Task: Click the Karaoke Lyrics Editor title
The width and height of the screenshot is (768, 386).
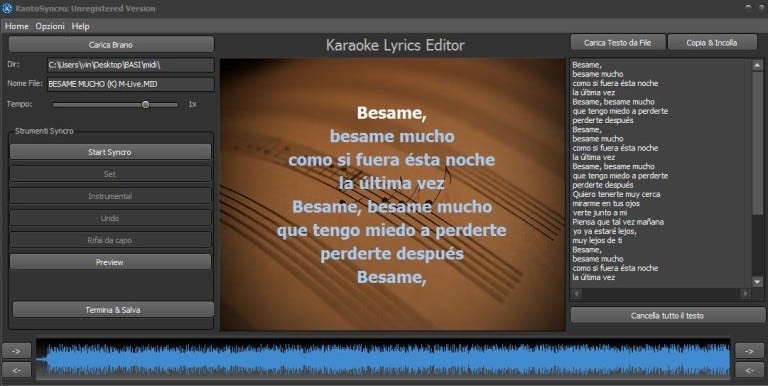Action: point(395,45)
